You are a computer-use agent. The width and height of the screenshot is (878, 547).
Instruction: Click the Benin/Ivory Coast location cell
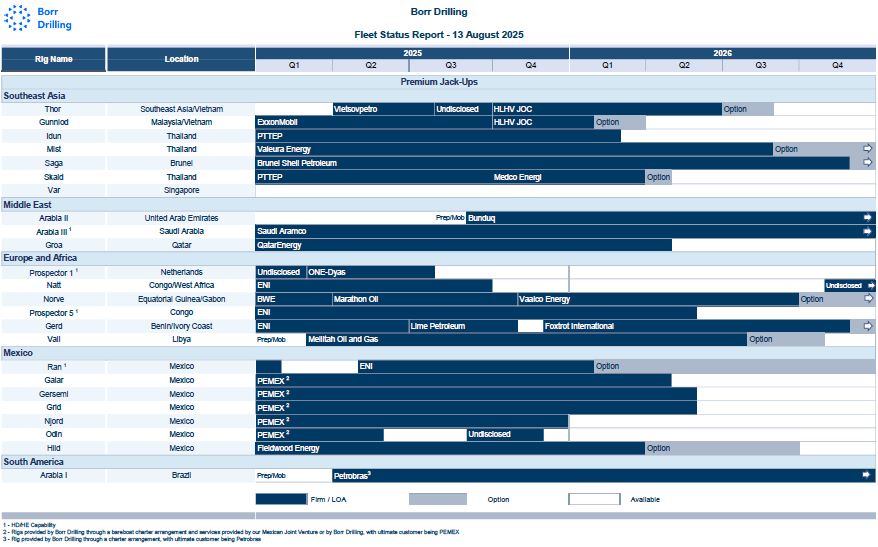[181, 326]
